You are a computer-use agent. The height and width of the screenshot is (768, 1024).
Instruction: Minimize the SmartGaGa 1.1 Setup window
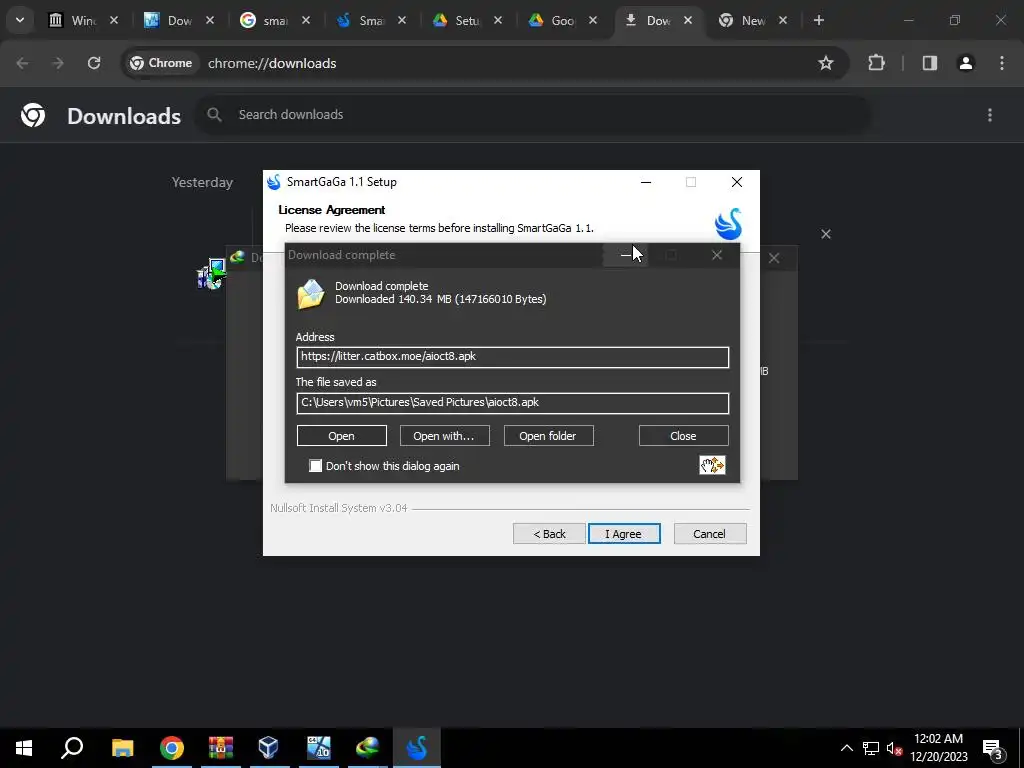click(x=646, y=182)
